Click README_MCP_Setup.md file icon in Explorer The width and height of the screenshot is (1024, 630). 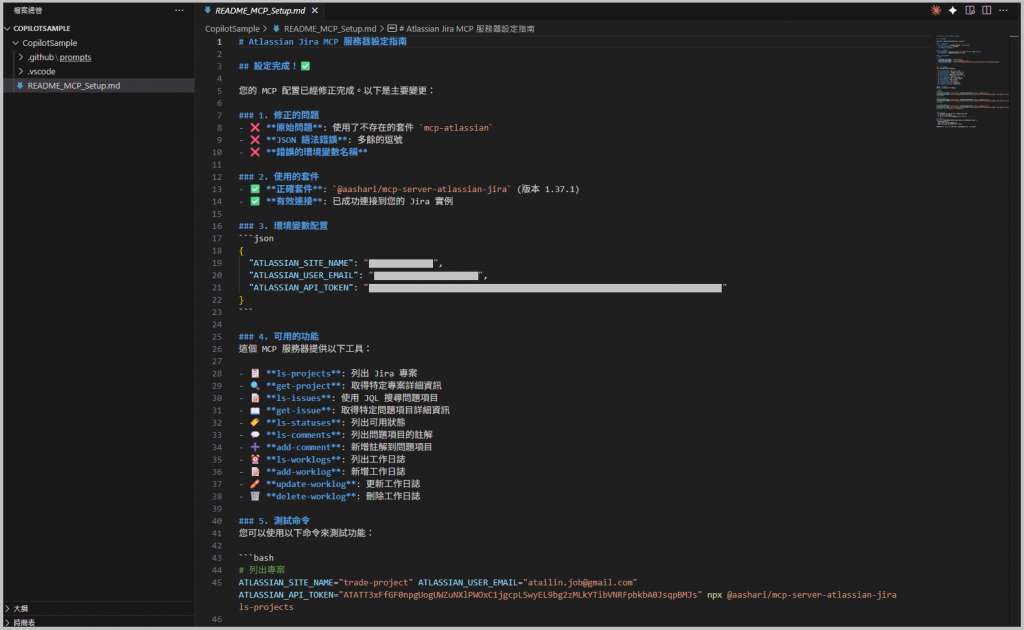click(20, 86)
